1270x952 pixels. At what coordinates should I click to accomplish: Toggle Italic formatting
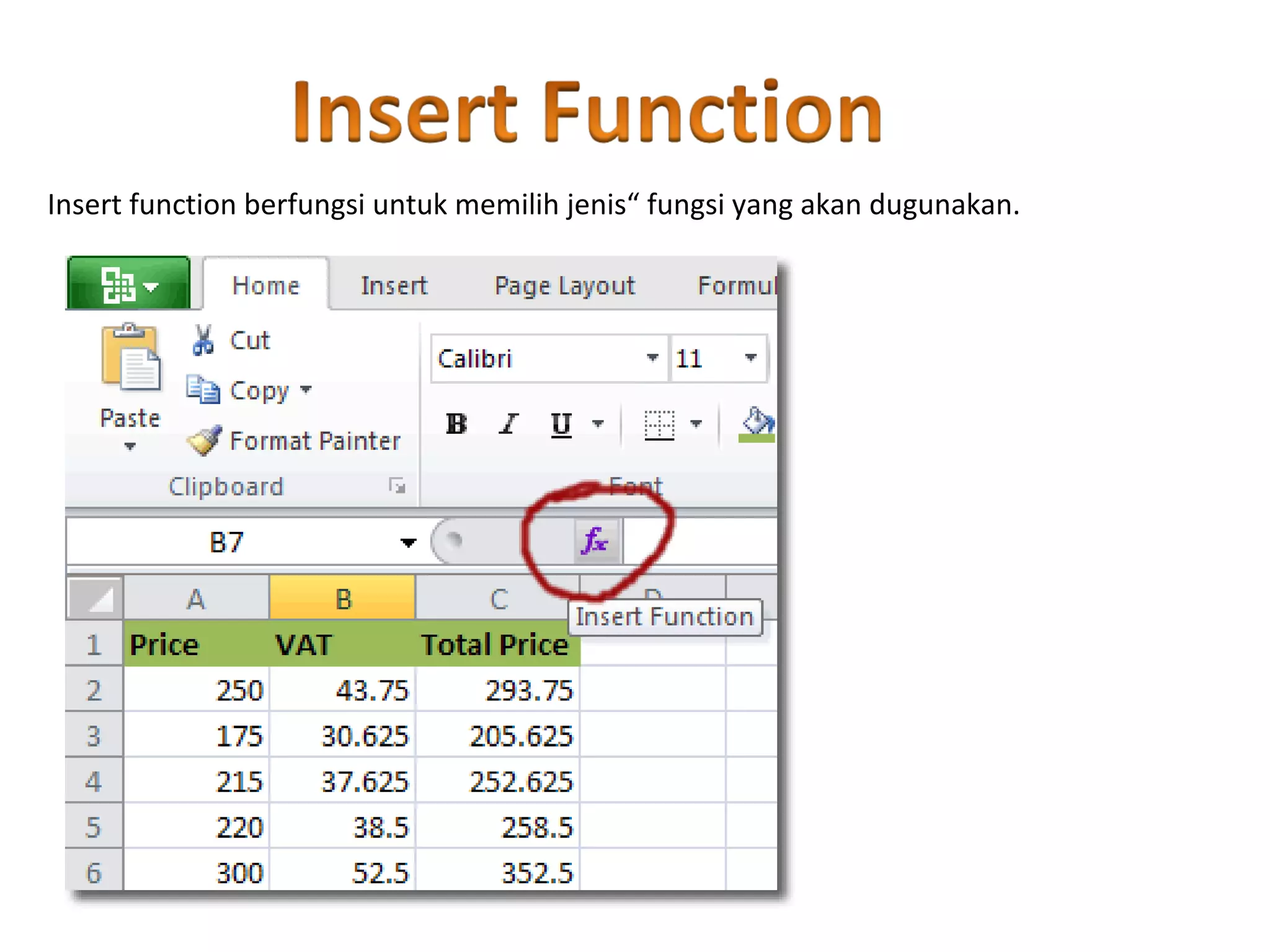click(508, 425)
